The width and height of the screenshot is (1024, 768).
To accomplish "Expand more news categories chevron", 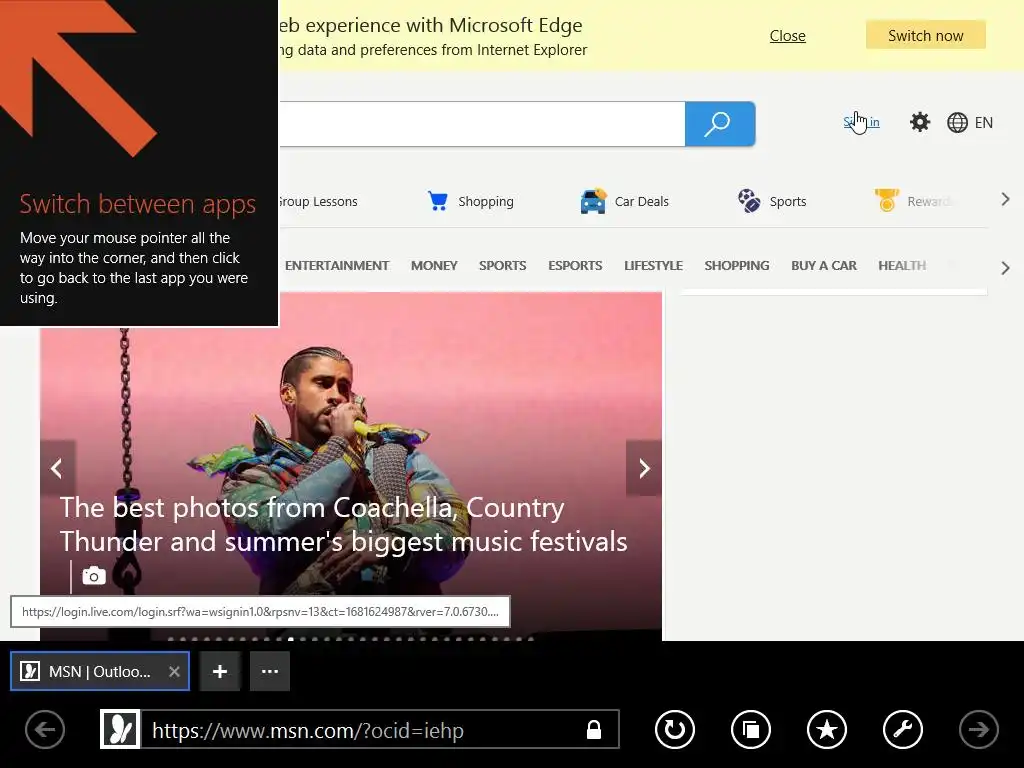I will coord(1006,268).
